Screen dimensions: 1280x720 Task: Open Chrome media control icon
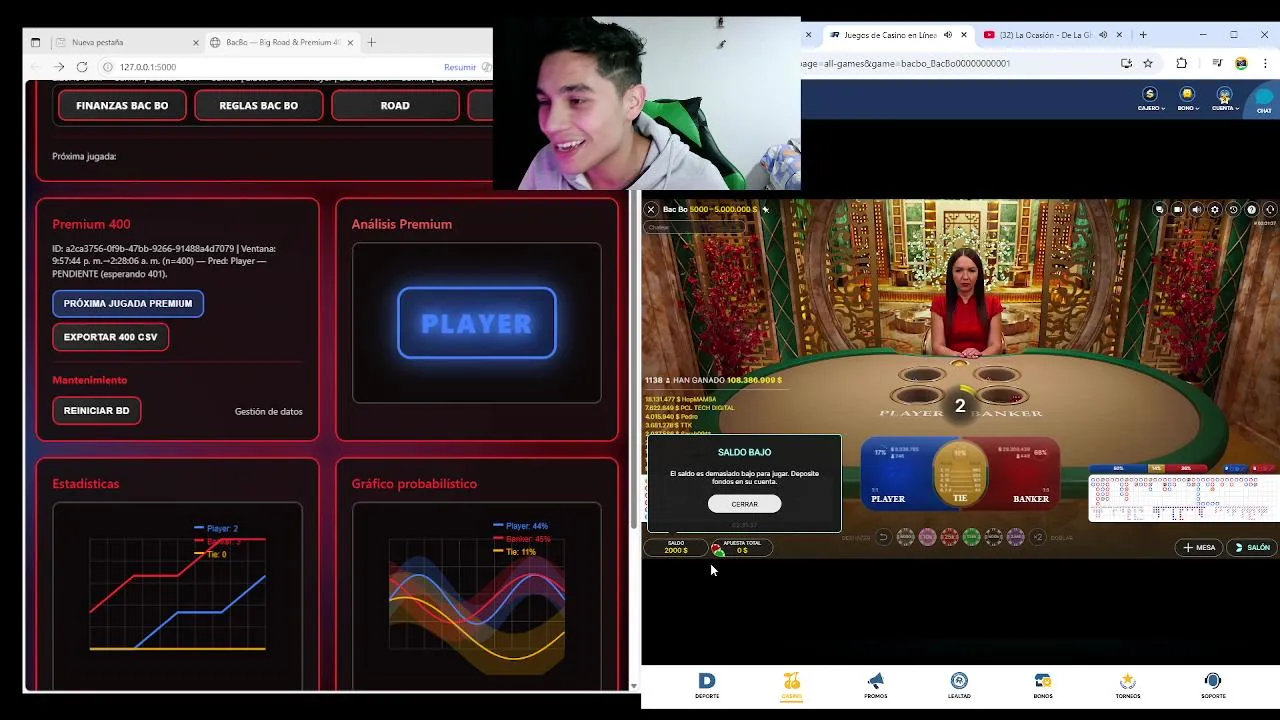pos(1217,63)
